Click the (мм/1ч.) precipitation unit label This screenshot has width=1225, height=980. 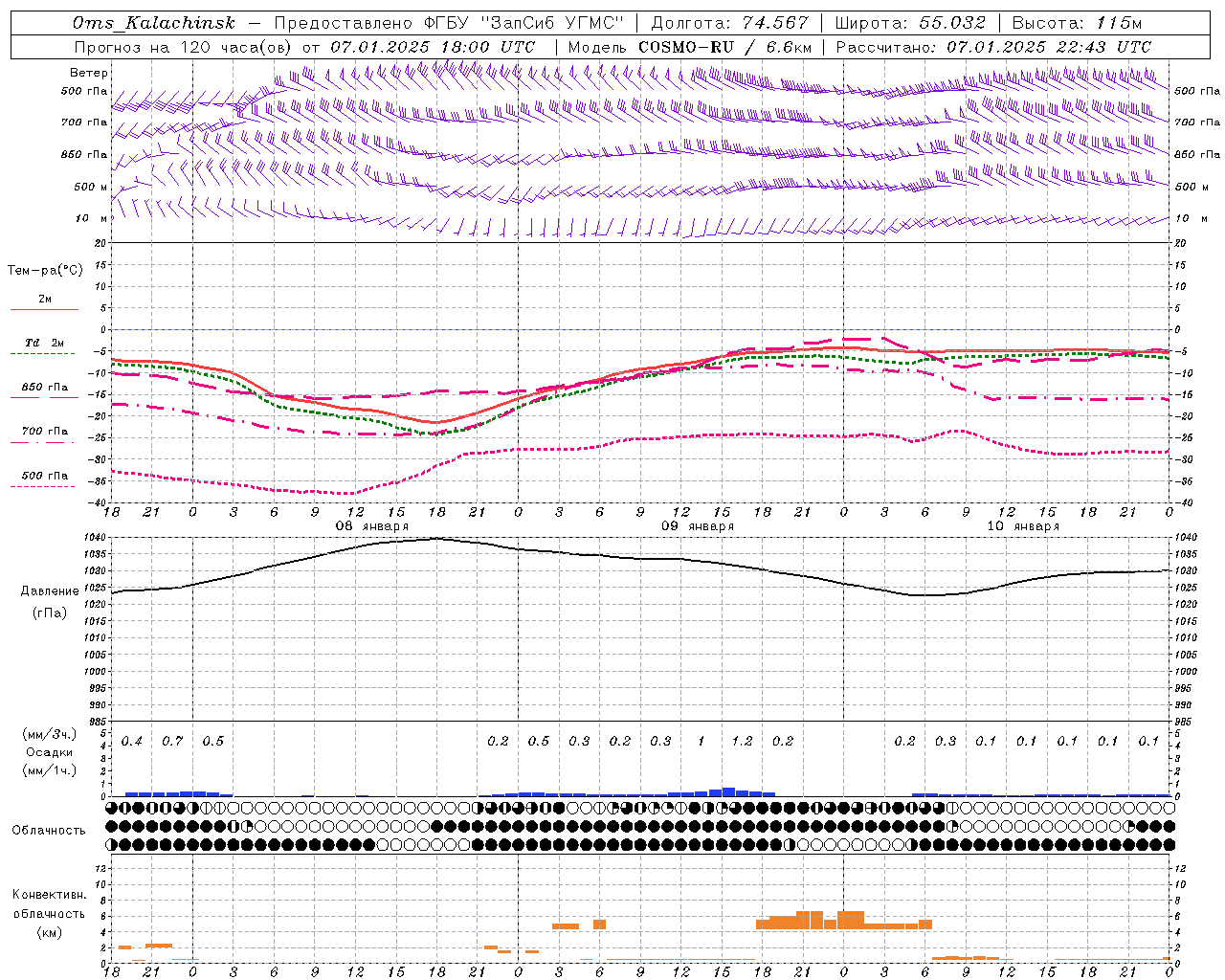pyautogui.click(x=50, y=770)
